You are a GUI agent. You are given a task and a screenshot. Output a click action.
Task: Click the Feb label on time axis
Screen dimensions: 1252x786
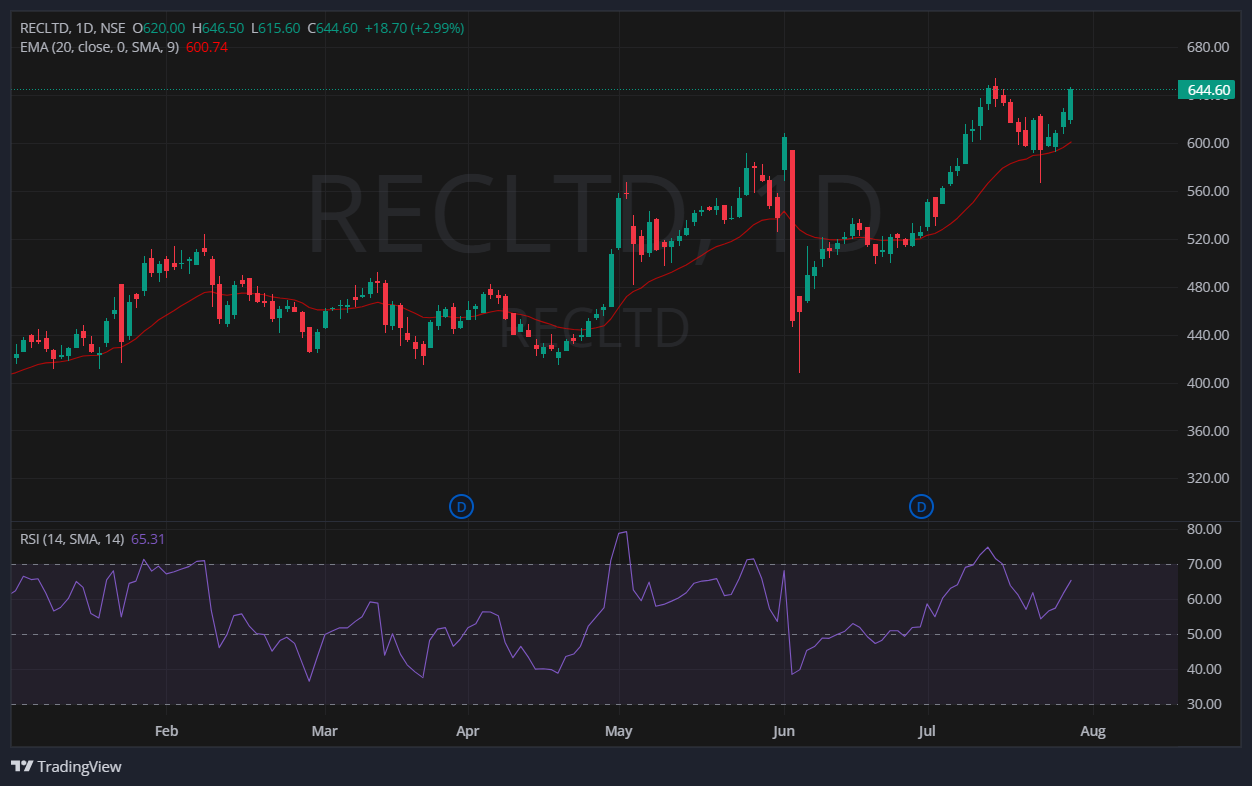pos(166,731)
